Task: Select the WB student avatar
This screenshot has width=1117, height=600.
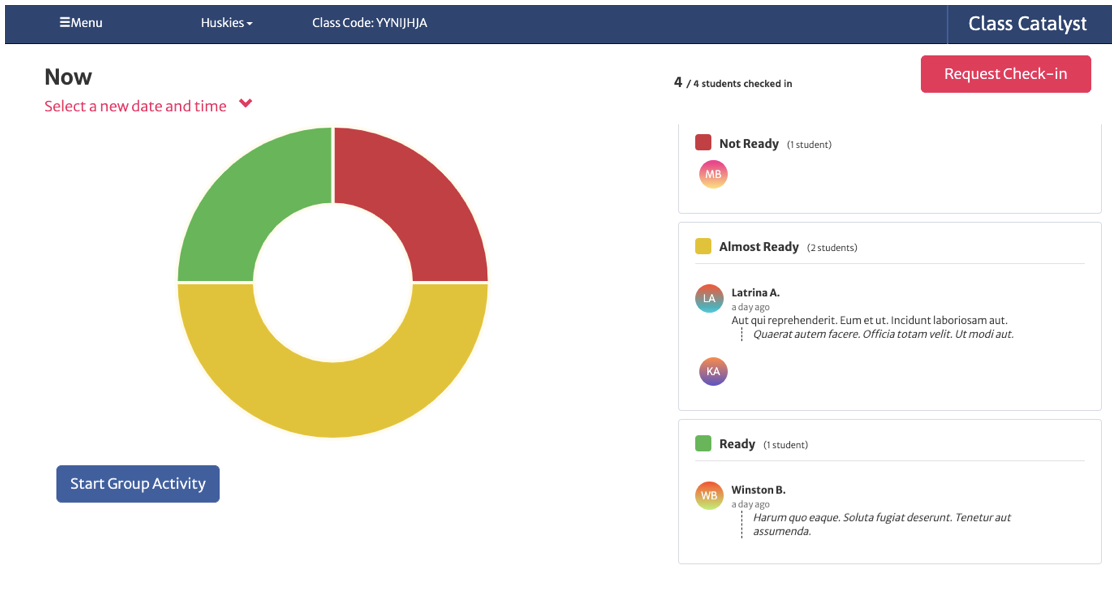Action: point(709,495)
